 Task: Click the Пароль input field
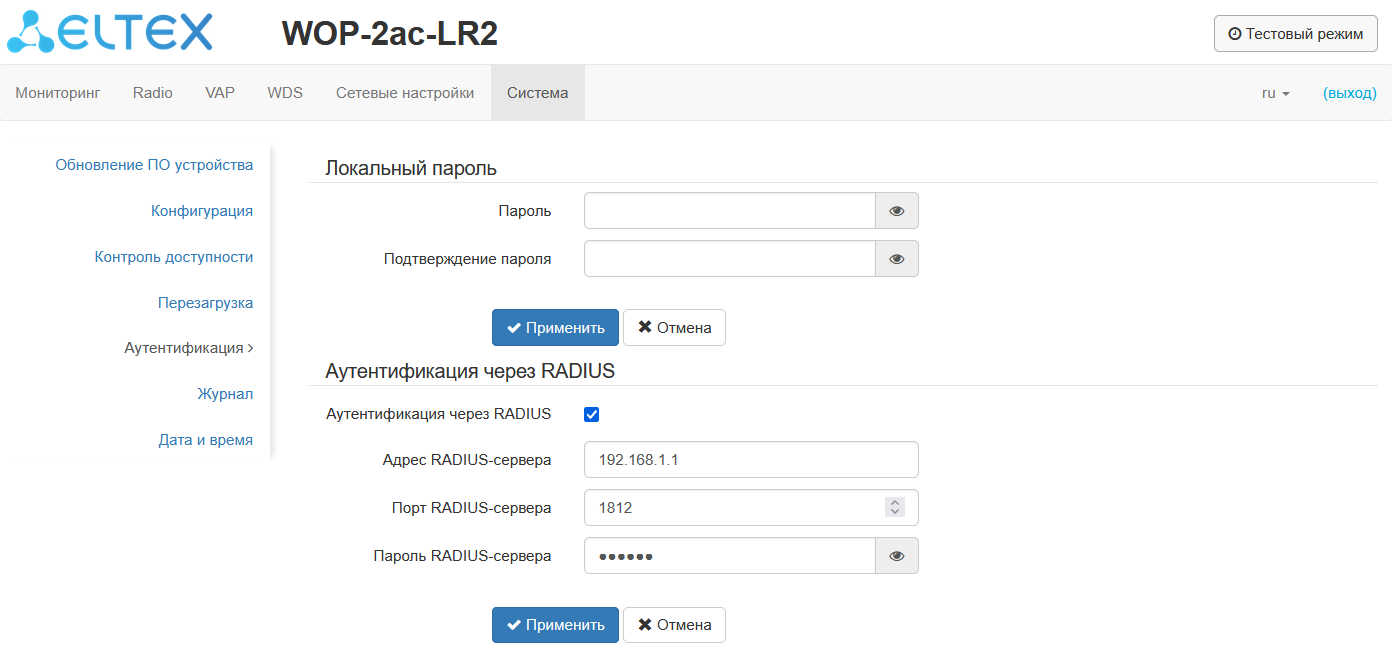pyautogui.click(x=730, y=211)
